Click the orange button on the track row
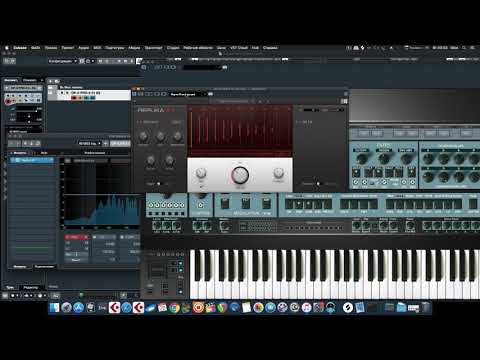The height and width of the screenshot is (360, 480). [80, 98]
